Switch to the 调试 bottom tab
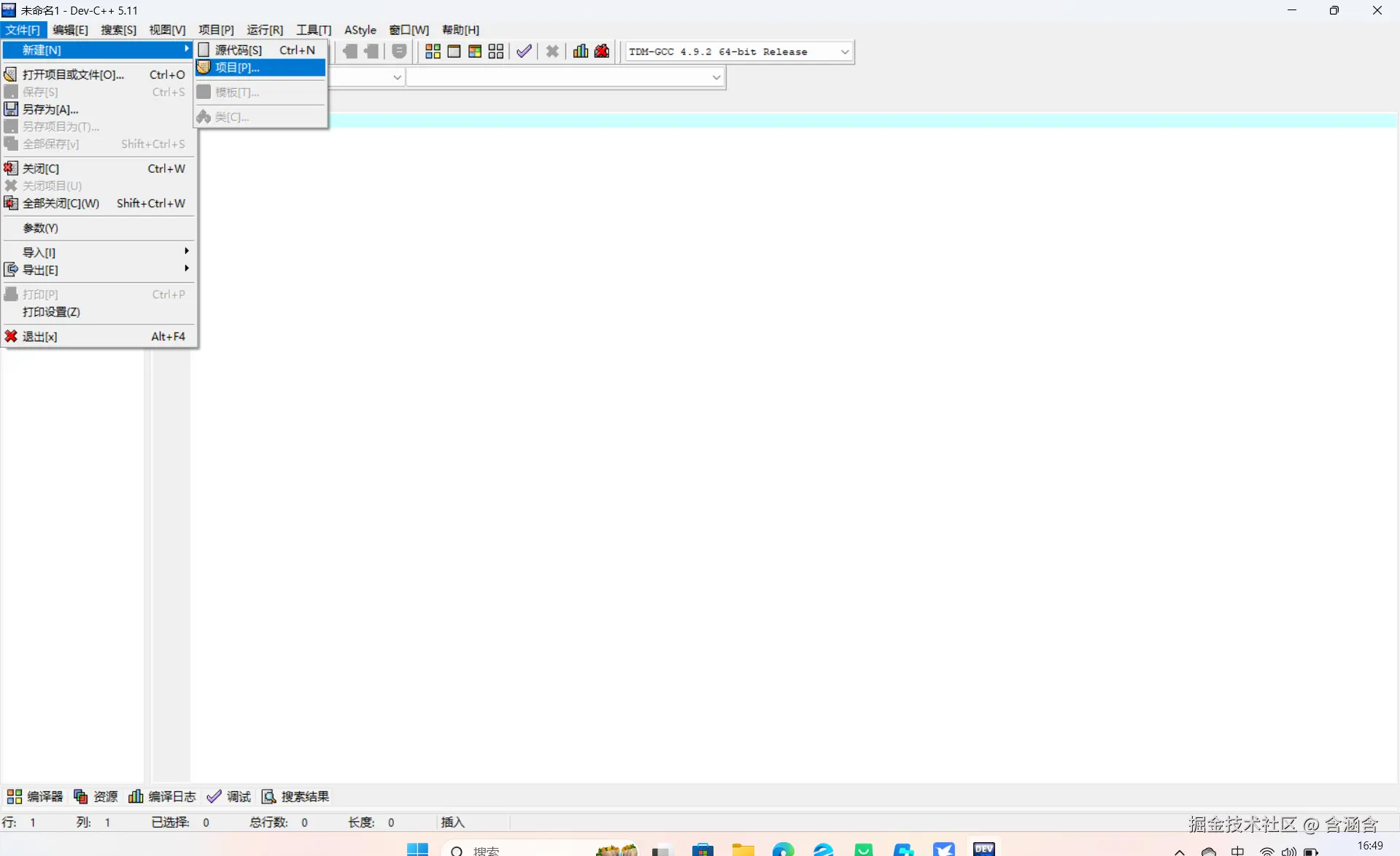 tap(229, 796)
